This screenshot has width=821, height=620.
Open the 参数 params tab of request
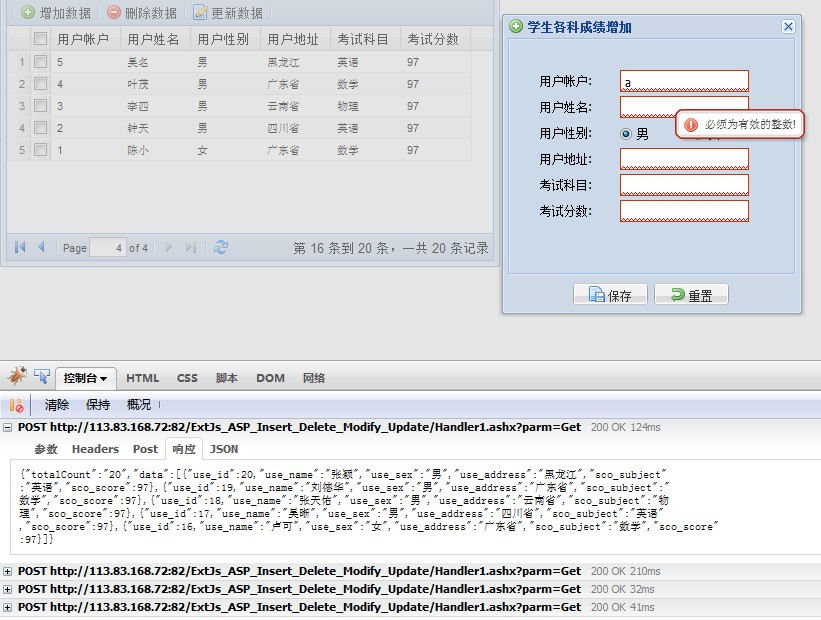click(x=46, y=449)
